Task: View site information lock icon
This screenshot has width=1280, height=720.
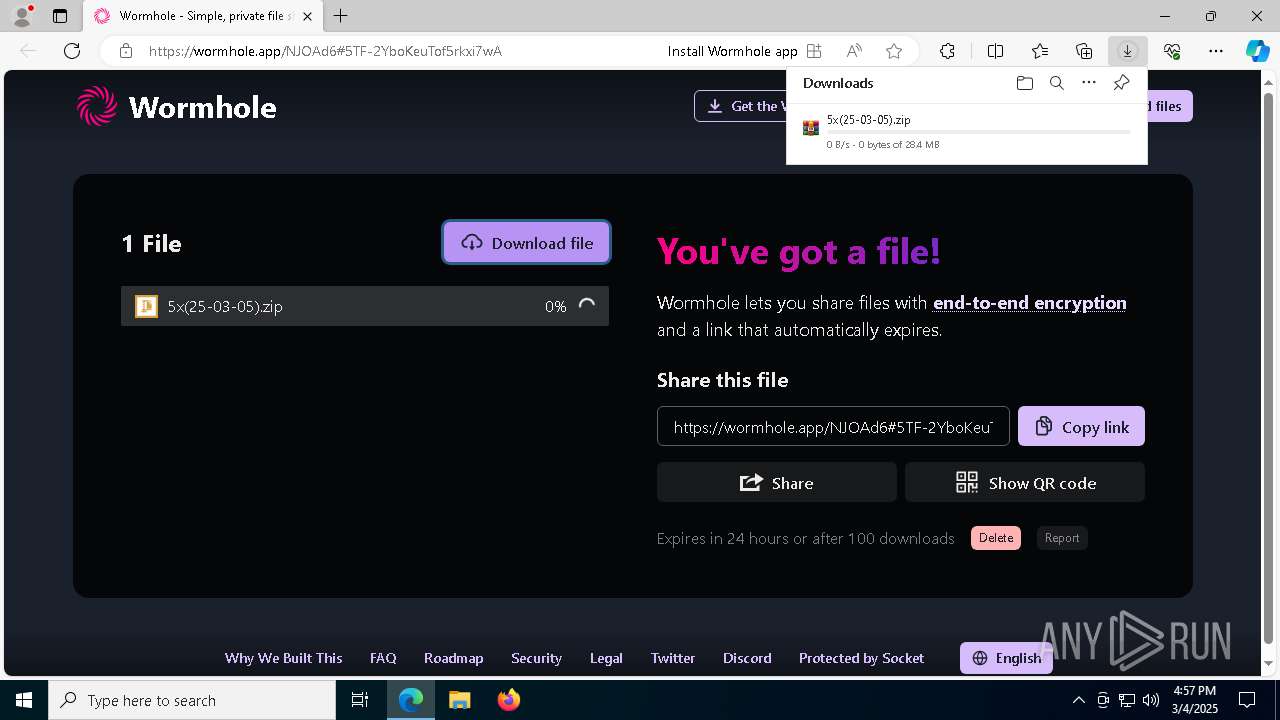Action: pyautogui.click(x=126, y=51)
